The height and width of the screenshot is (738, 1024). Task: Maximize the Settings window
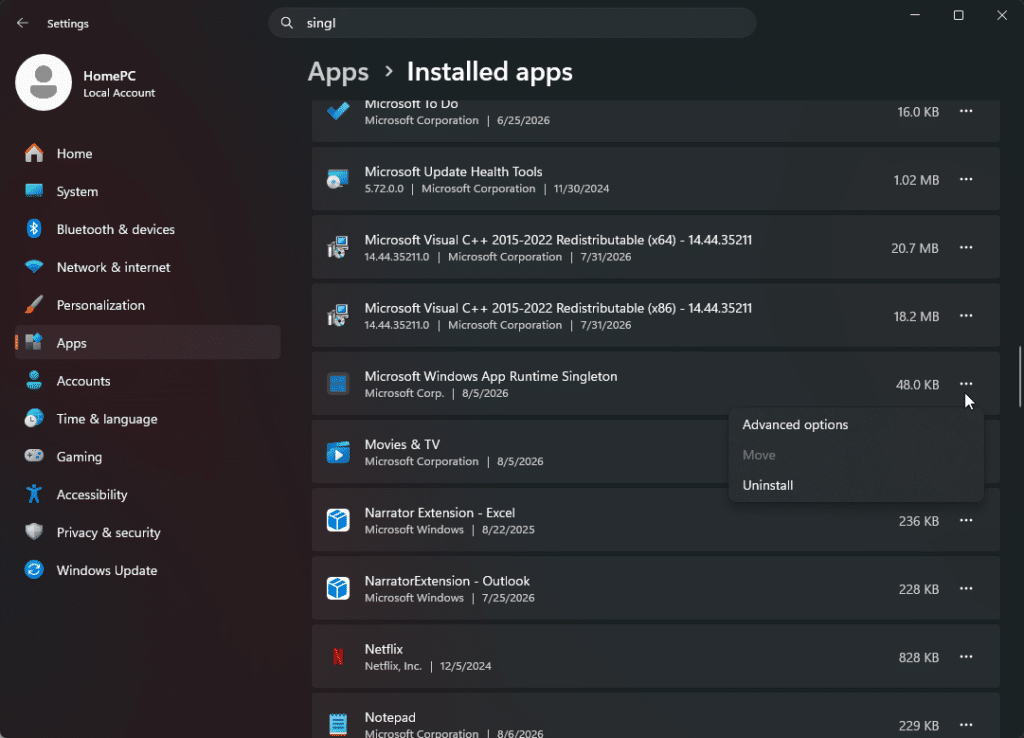click(x=958, y=15)
